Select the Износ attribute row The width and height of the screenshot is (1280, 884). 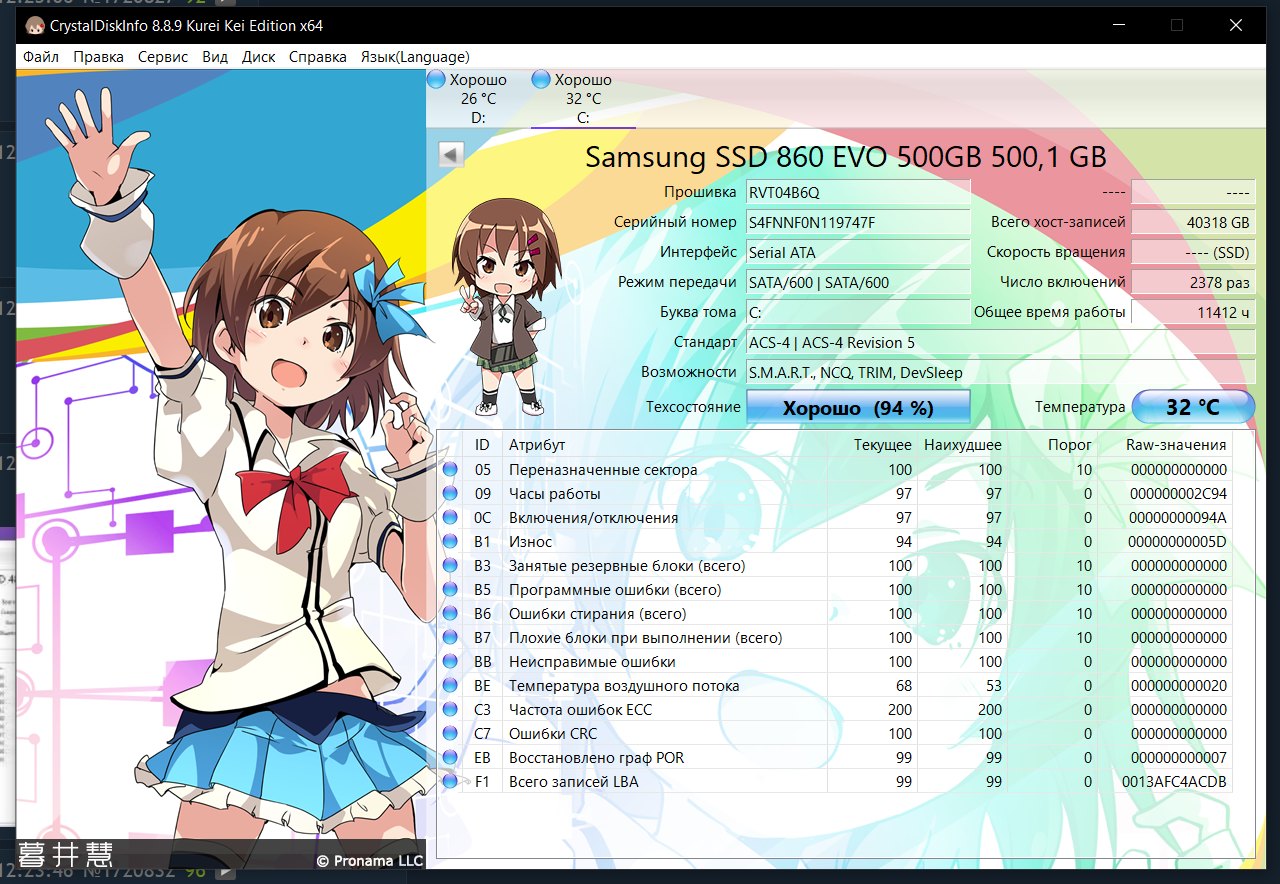click(x=836, y=542)
